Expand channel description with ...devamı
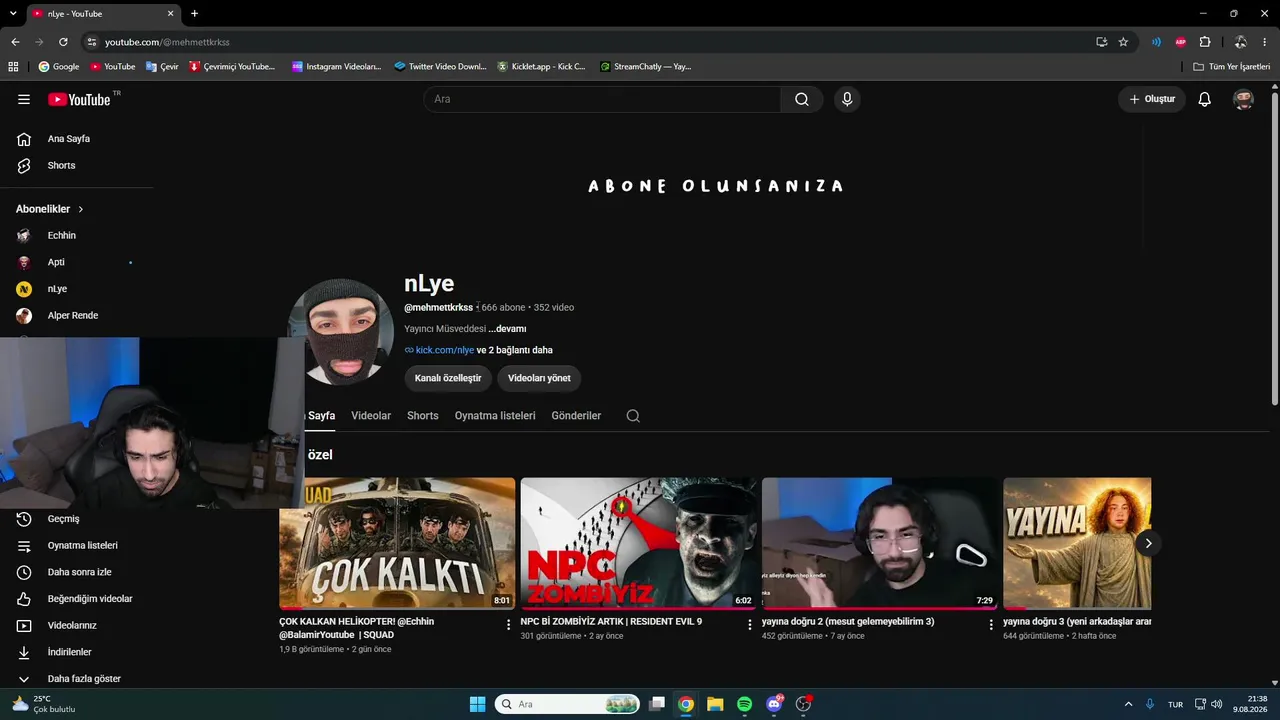 (x=507, y=329)
